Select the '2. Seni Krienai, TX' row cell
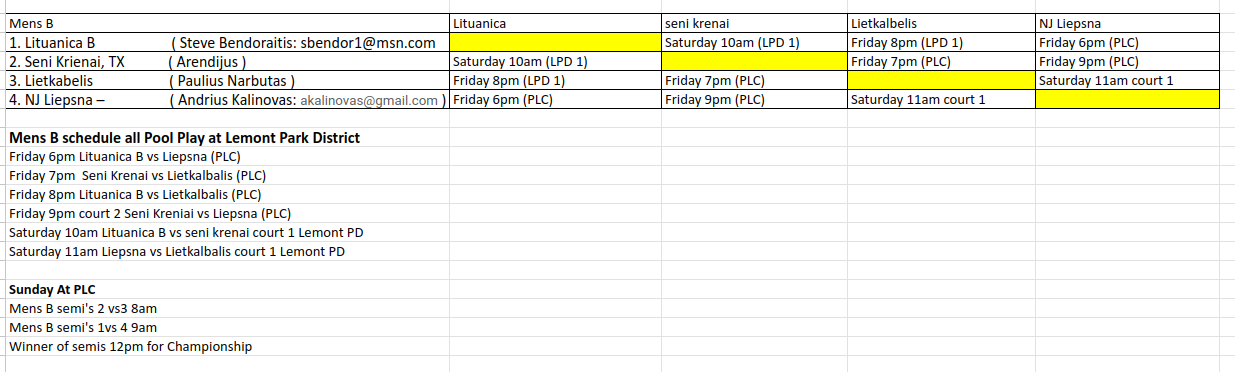The width and height of the screenshot is (1235, 372). coord(227,61)
